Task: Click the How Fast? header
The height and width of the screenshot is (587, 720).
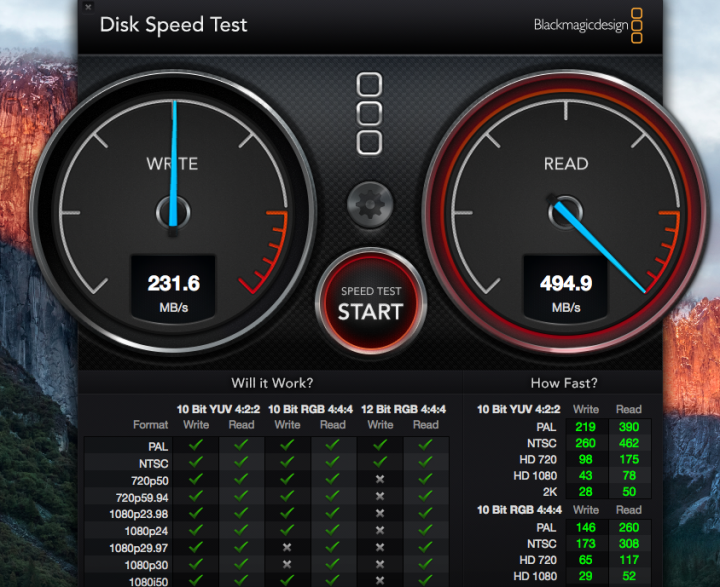Action: click(x=564, y=383)
